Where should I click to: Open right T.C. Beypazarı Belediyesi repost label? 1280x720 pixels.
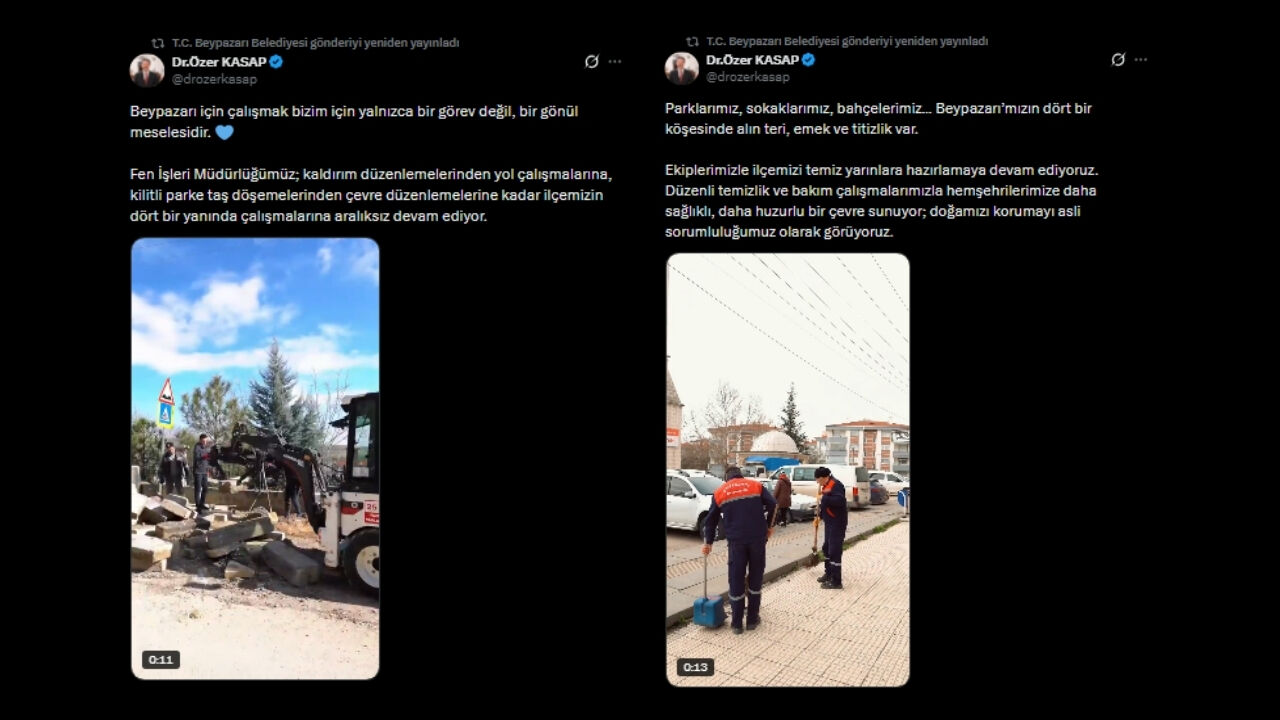click(x=847, y=41)
